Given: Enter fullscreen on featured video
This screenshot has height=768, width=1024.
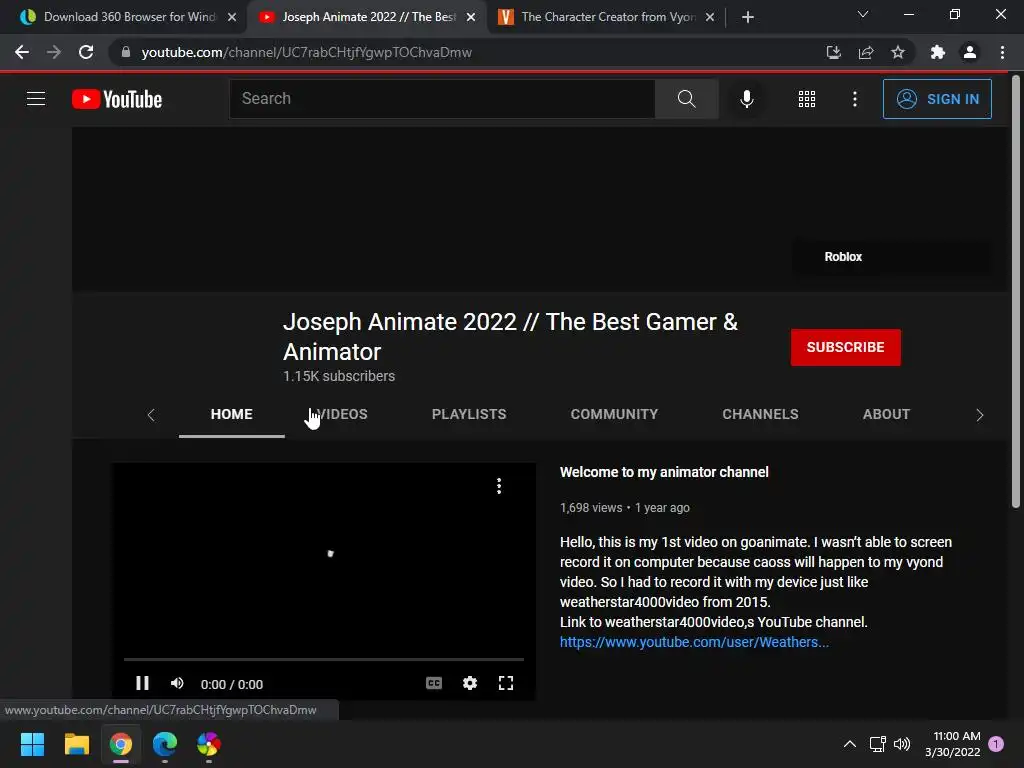Looking at the screenshot, I should click(505, 683).
